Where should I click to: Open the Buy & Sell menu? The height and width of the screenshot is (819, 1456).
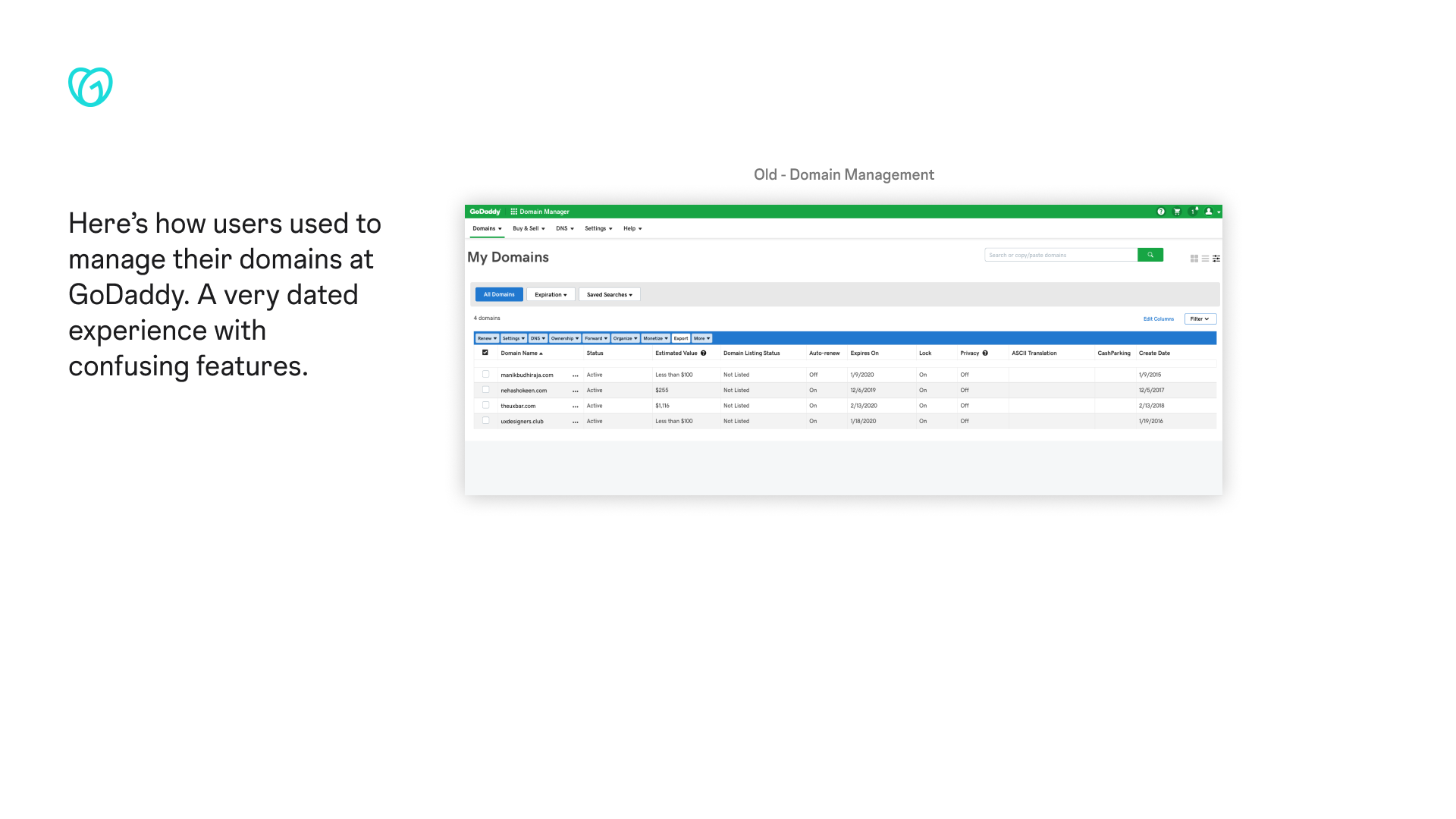point(529,228)
